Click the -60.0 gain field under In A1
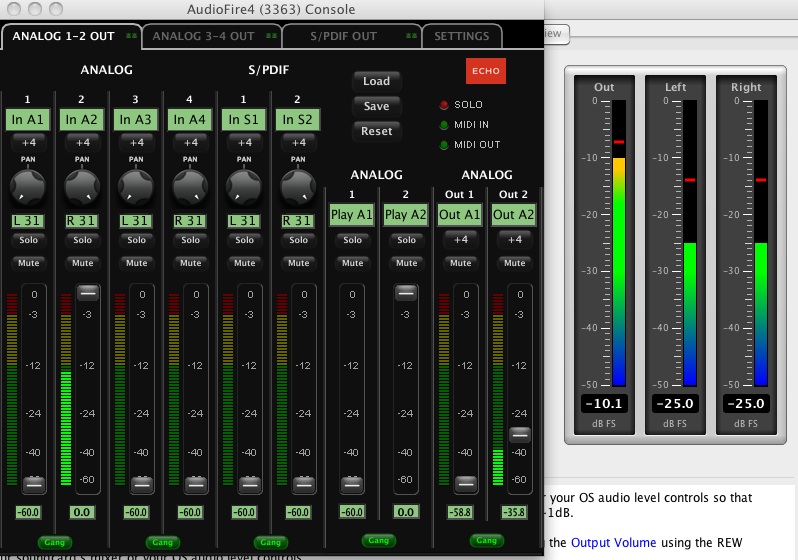The height and width of the screenshot is (560, 798). tap(28, 512)
